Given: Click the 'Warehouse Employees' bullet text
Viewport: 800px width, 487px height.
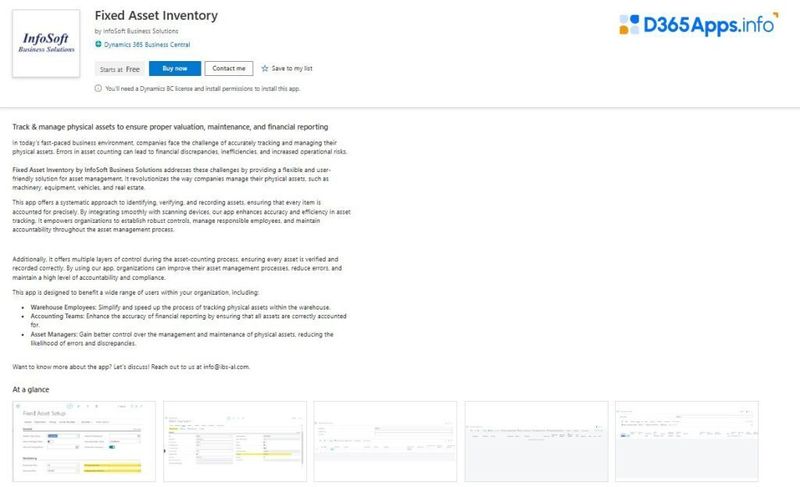Looking at the screenshot, I should (x=180, y=307).
